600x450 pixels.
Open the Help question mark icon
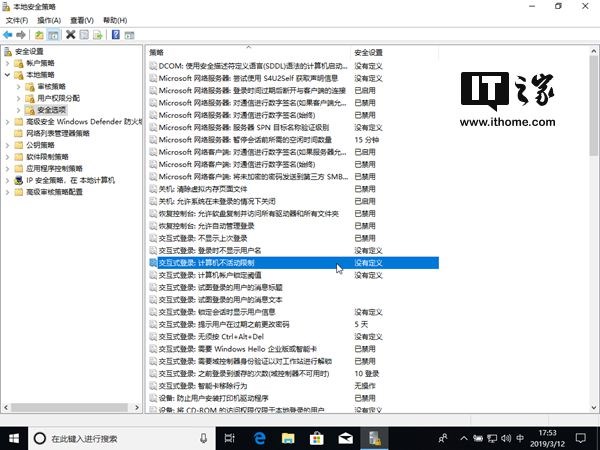click(x=116, y=35)
